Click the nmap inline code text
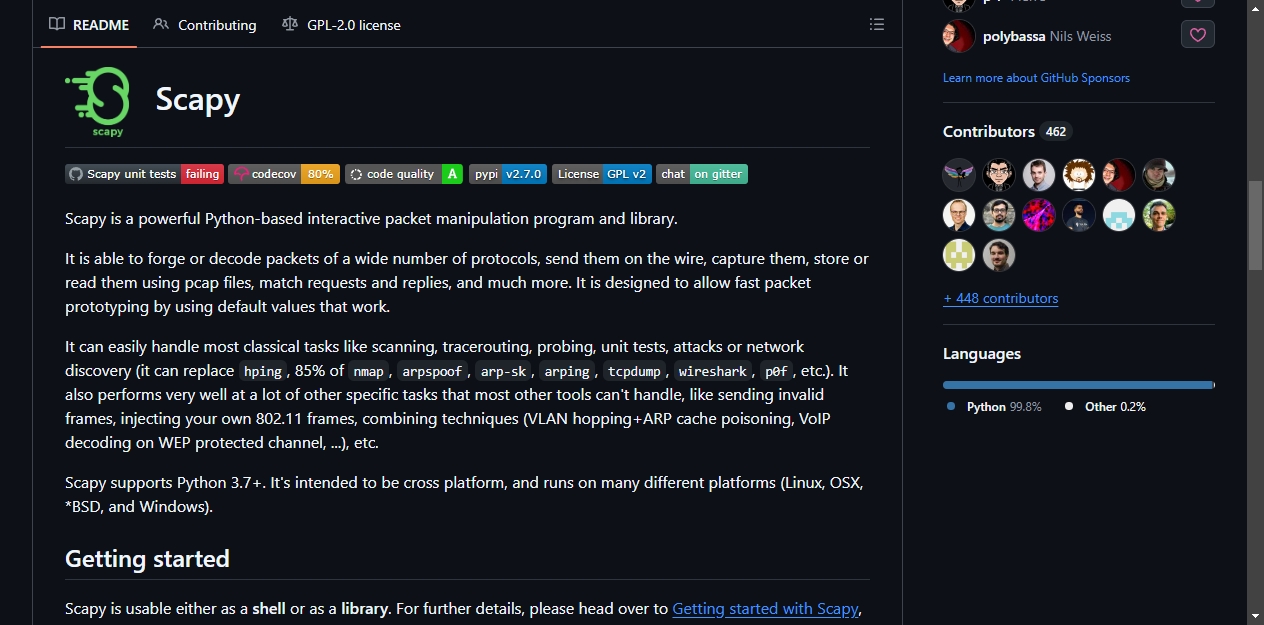Screen dimensions: 1264x625 point(368,371)
